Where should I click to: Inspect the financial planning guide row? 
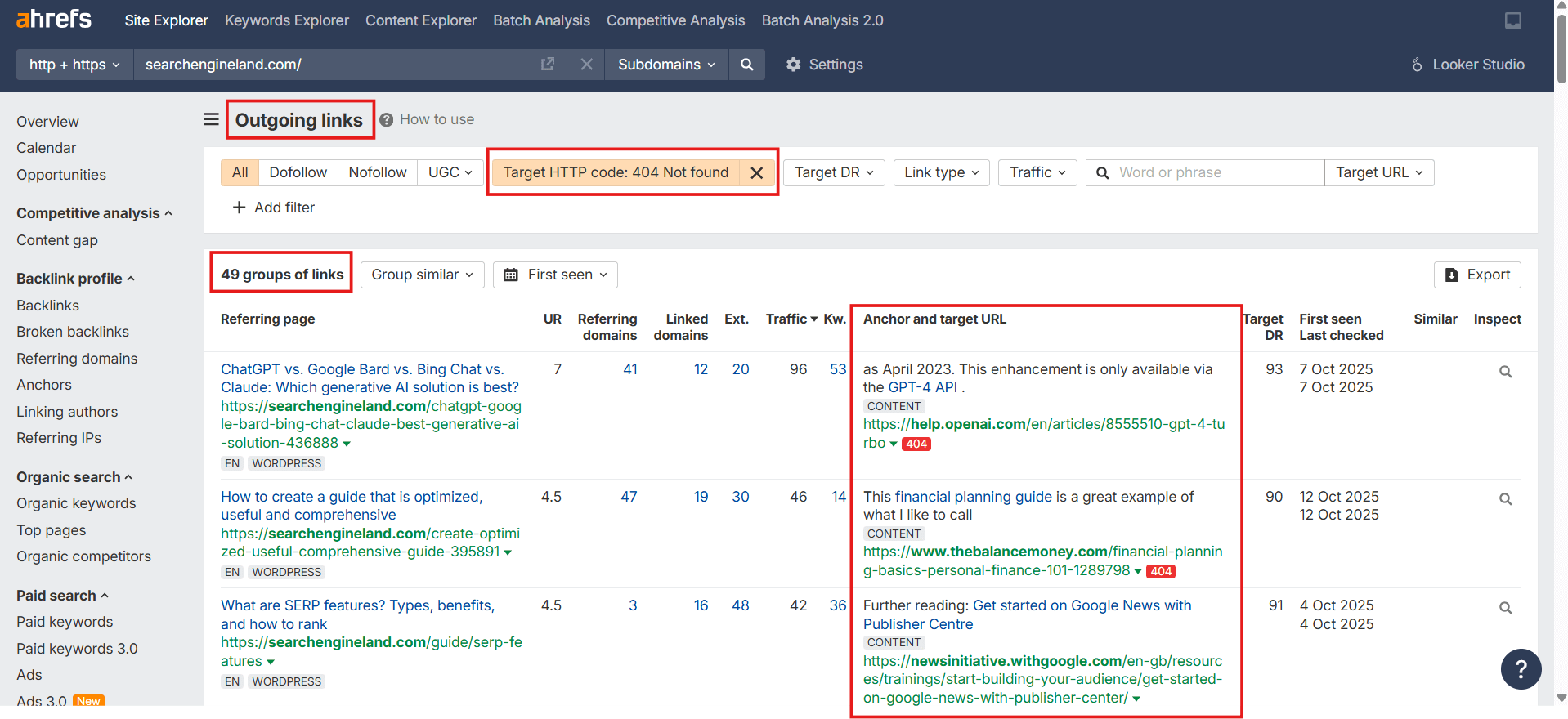(1505, 499)
